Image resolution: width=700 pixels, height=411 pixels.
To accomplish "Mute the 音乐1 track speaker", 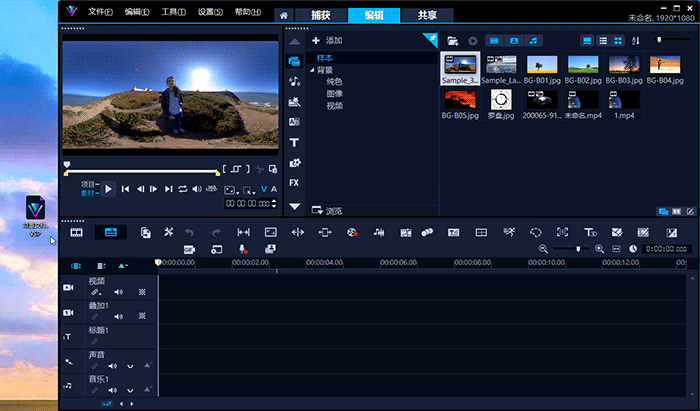I will (x=112, y=390).
